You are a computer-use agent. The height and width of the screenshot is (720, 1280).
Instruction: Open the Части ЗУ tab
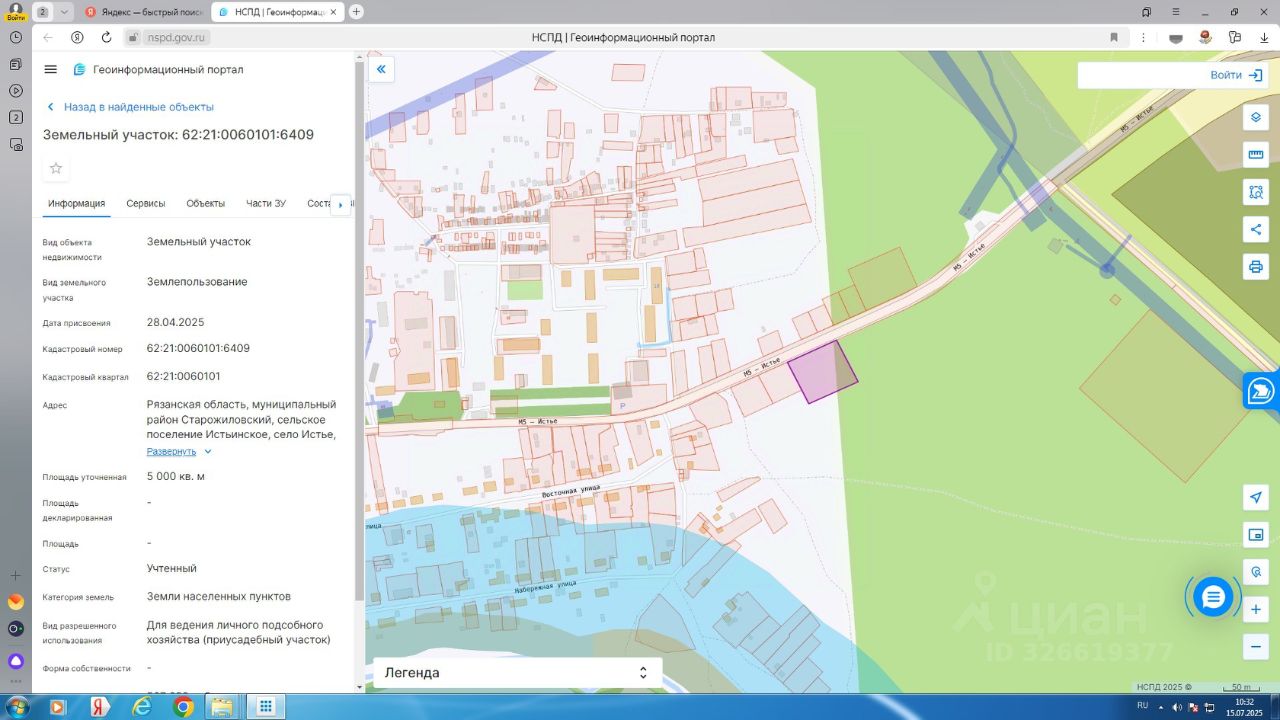pos(266,203)
